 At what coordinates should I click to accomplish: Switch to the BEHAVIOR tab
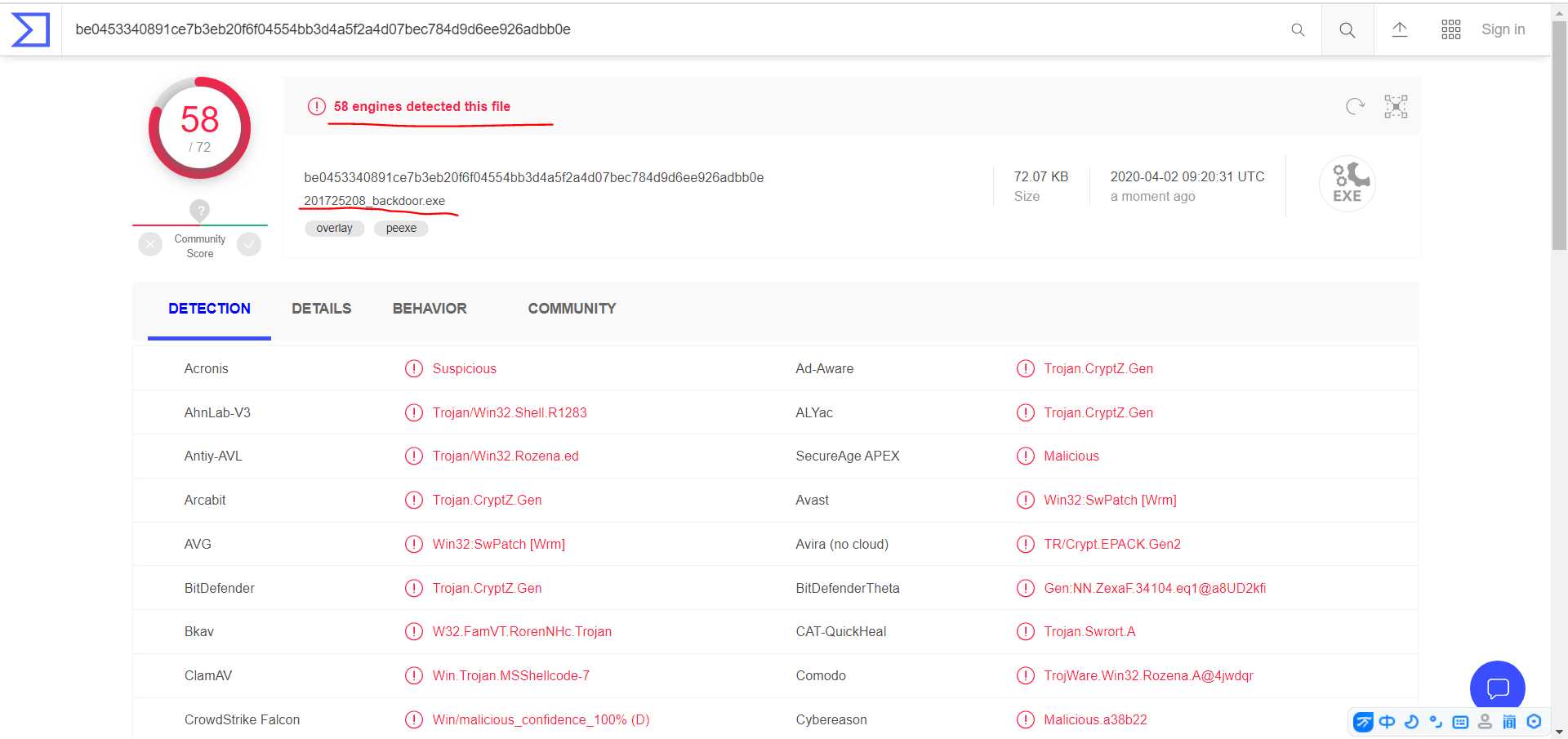click(430, 309)
